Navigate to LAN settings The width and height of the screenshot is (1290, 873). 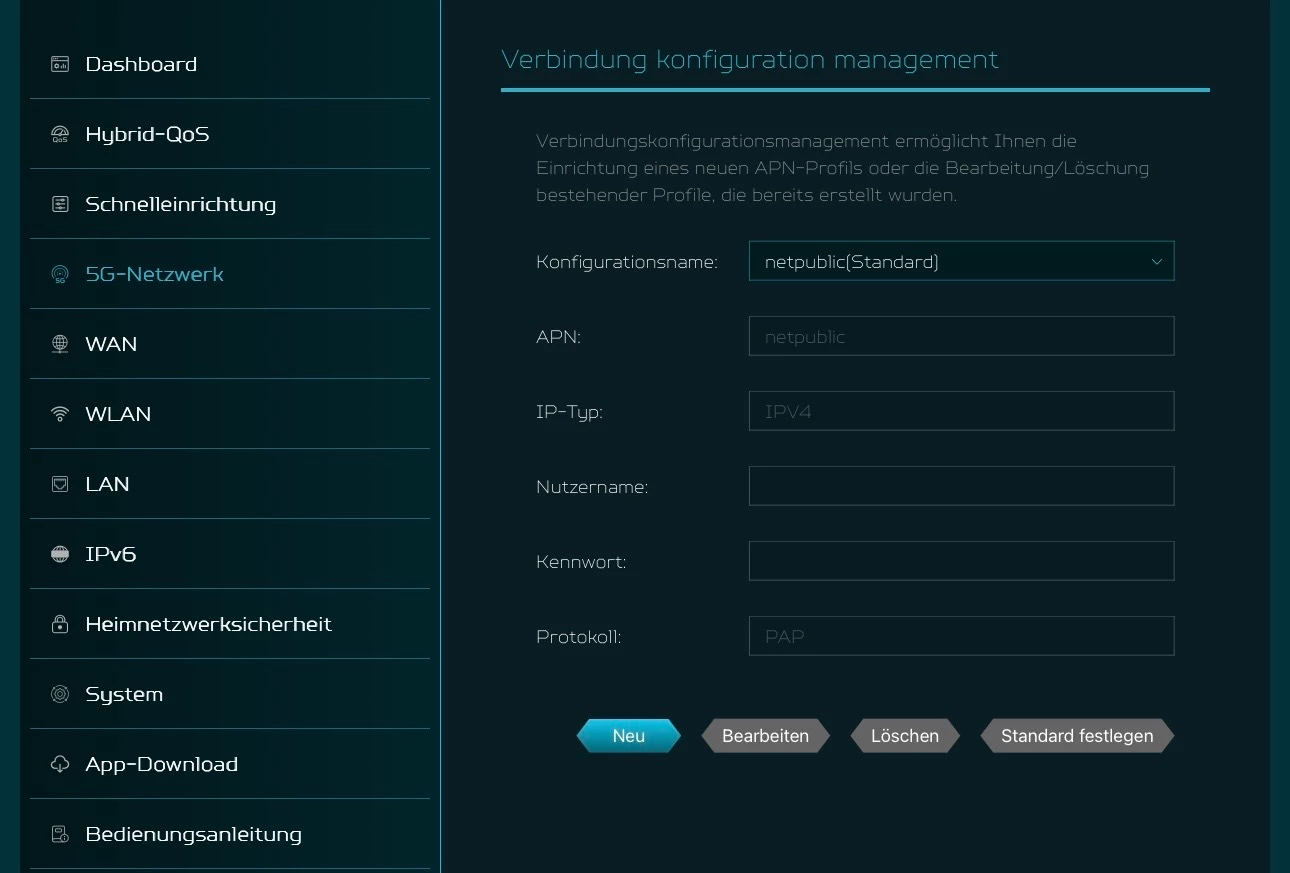(230, 484)
